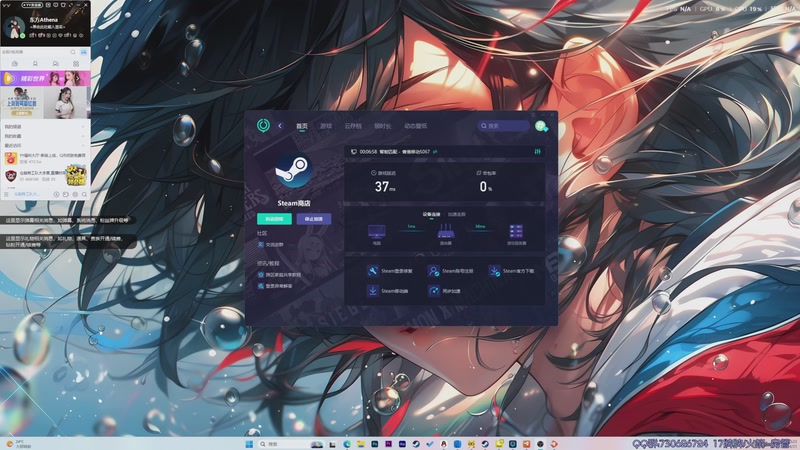This screenshot has height=450, width=800.
Task: Open the Windows Start menu
Action: [x=249, y=444]
